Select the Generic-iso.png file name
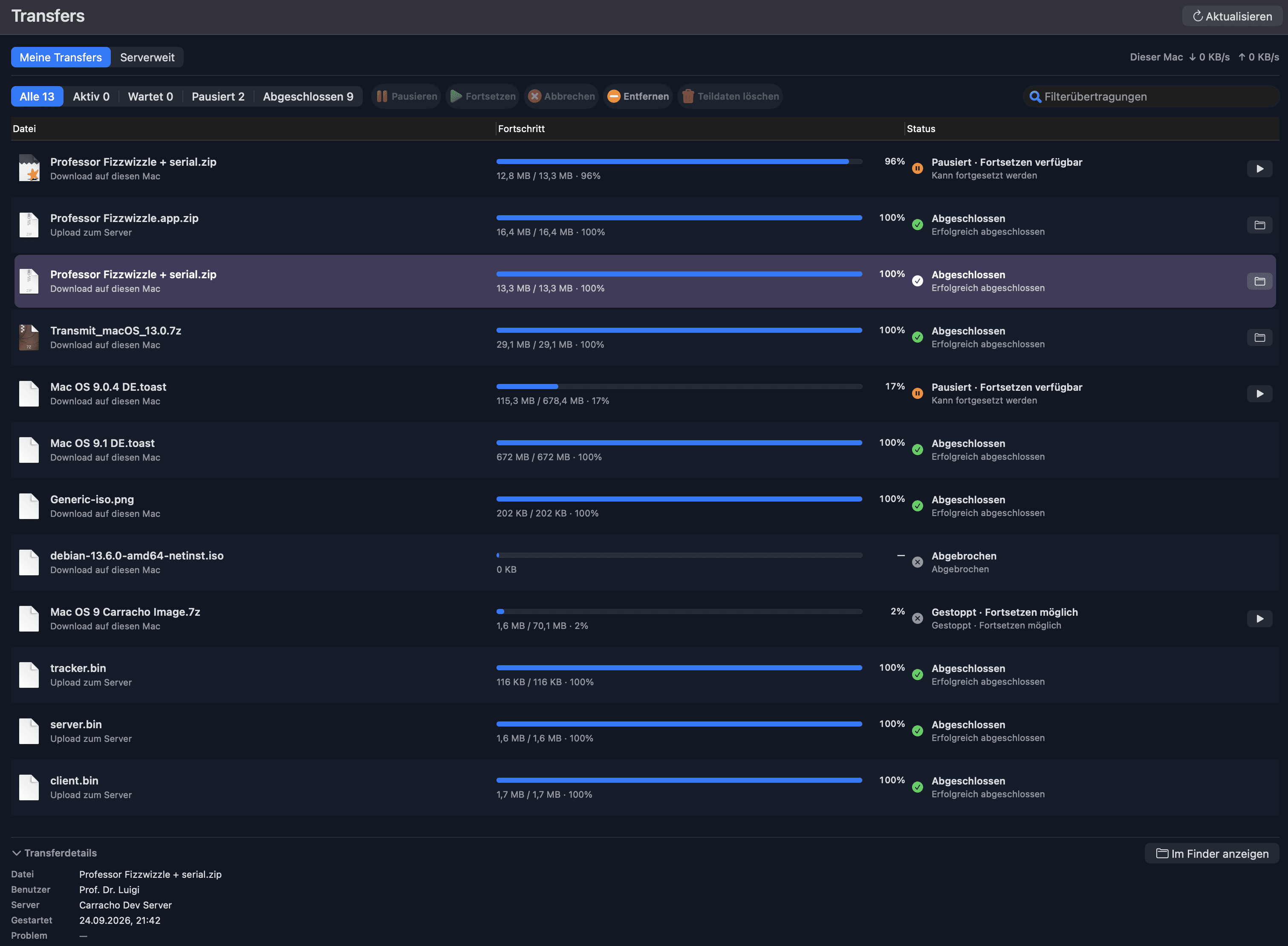Viewport: 1288px width, 946px height. coord(92,499)
